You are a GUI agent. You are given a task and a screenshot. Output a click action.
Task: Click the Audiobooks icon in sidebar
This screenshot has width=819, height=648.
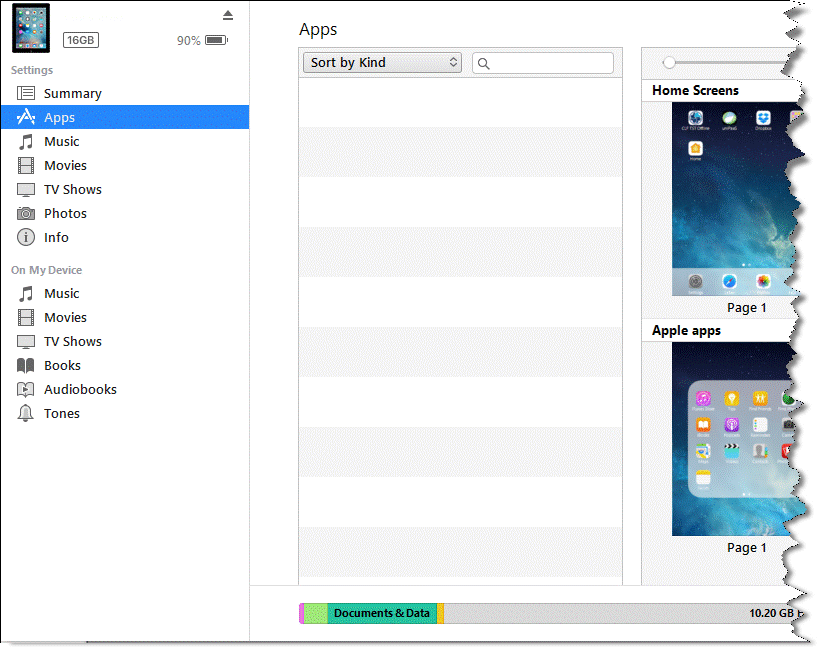pyautogui.click(x=26, y=389)
